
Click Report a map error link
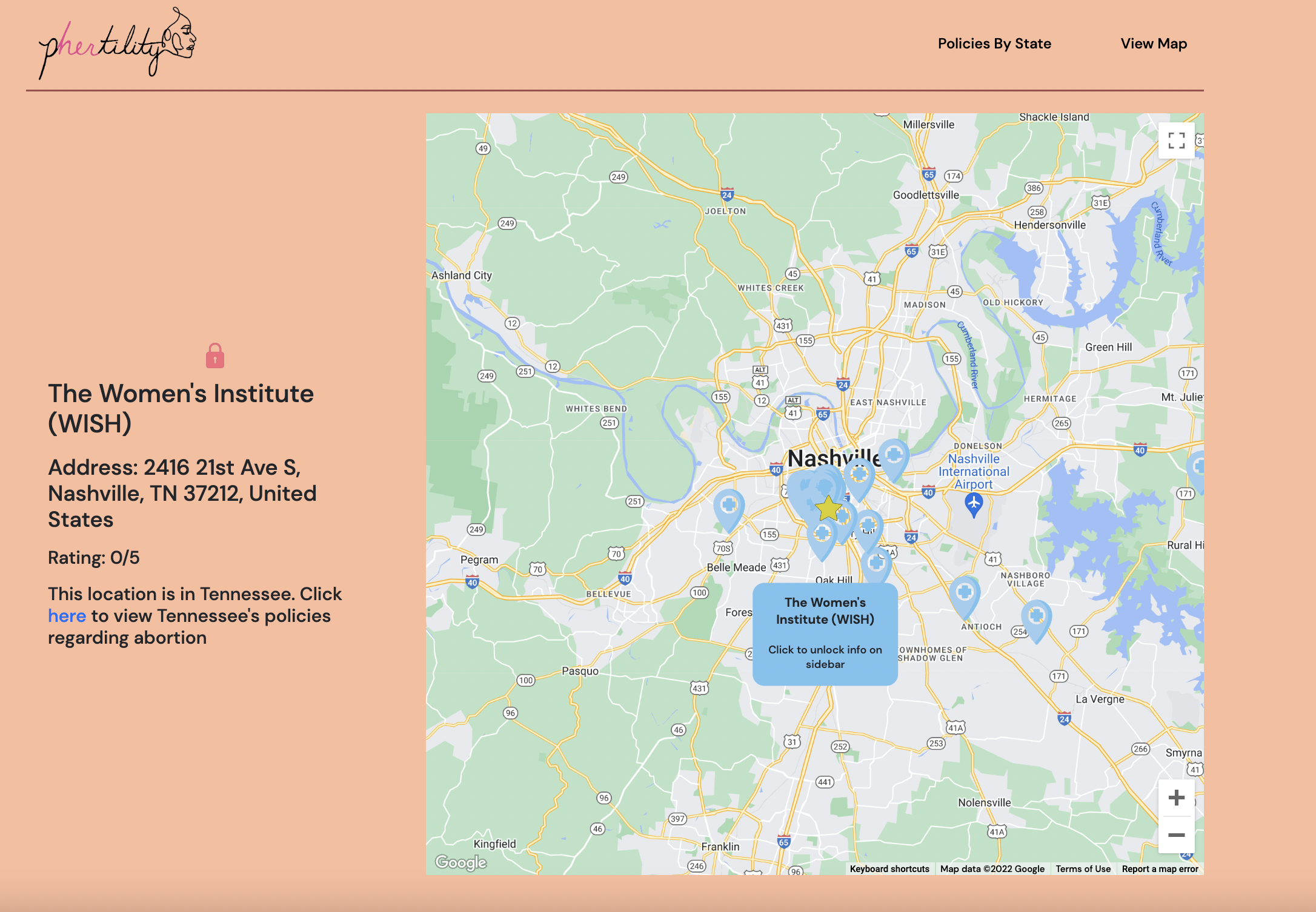[1160, 869]
